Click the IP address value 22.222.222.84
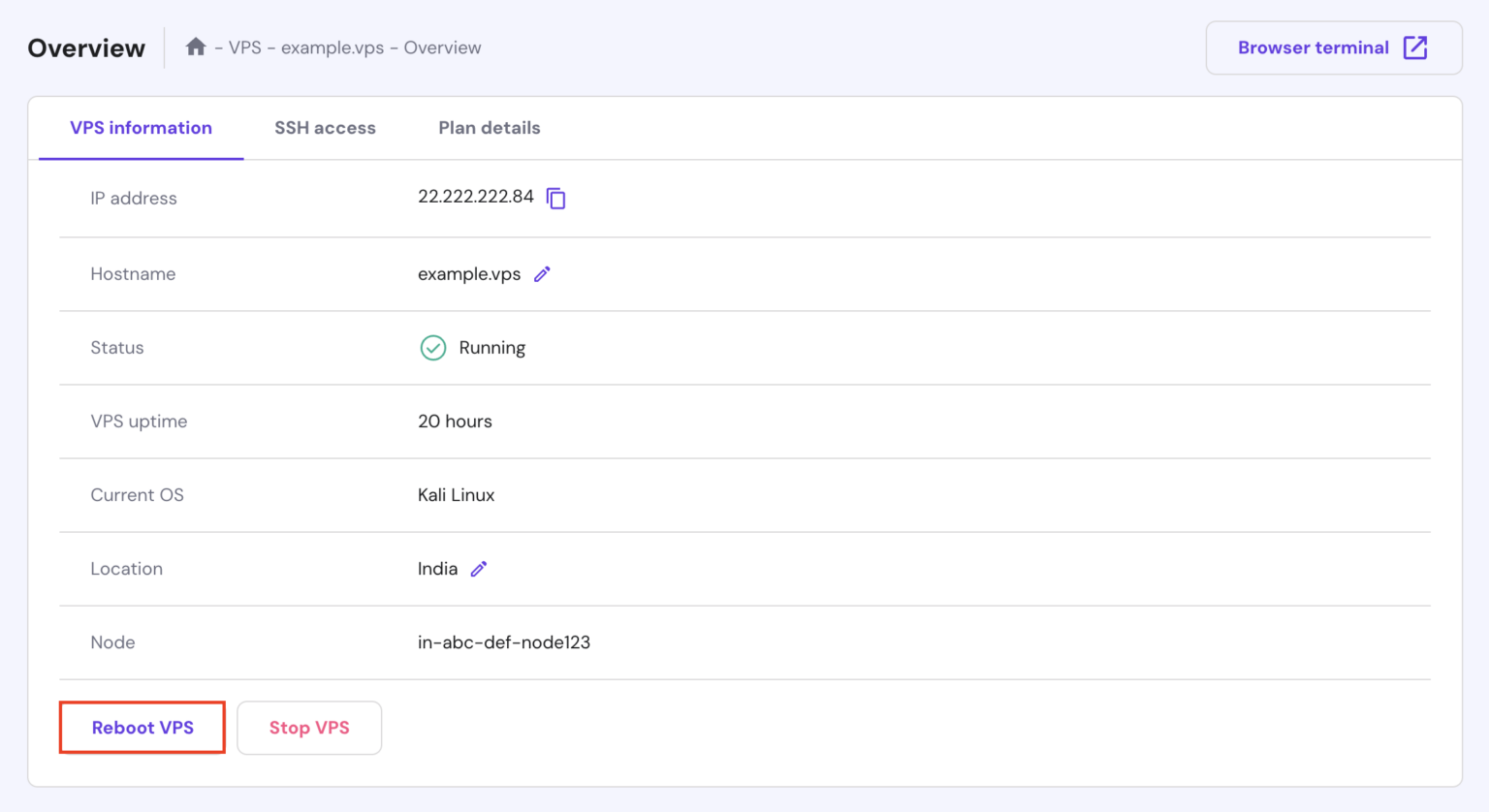The image size is (1489, 812). click(475, 197)
